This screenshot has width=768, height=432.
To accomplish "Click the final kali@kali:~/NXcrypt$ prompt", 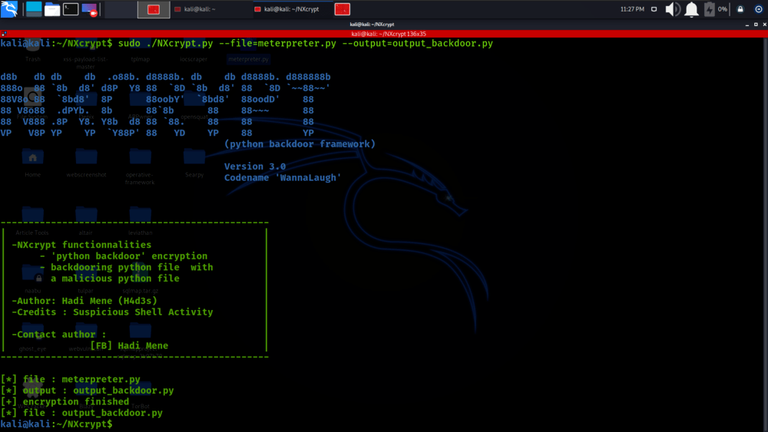I will (56, 424).
